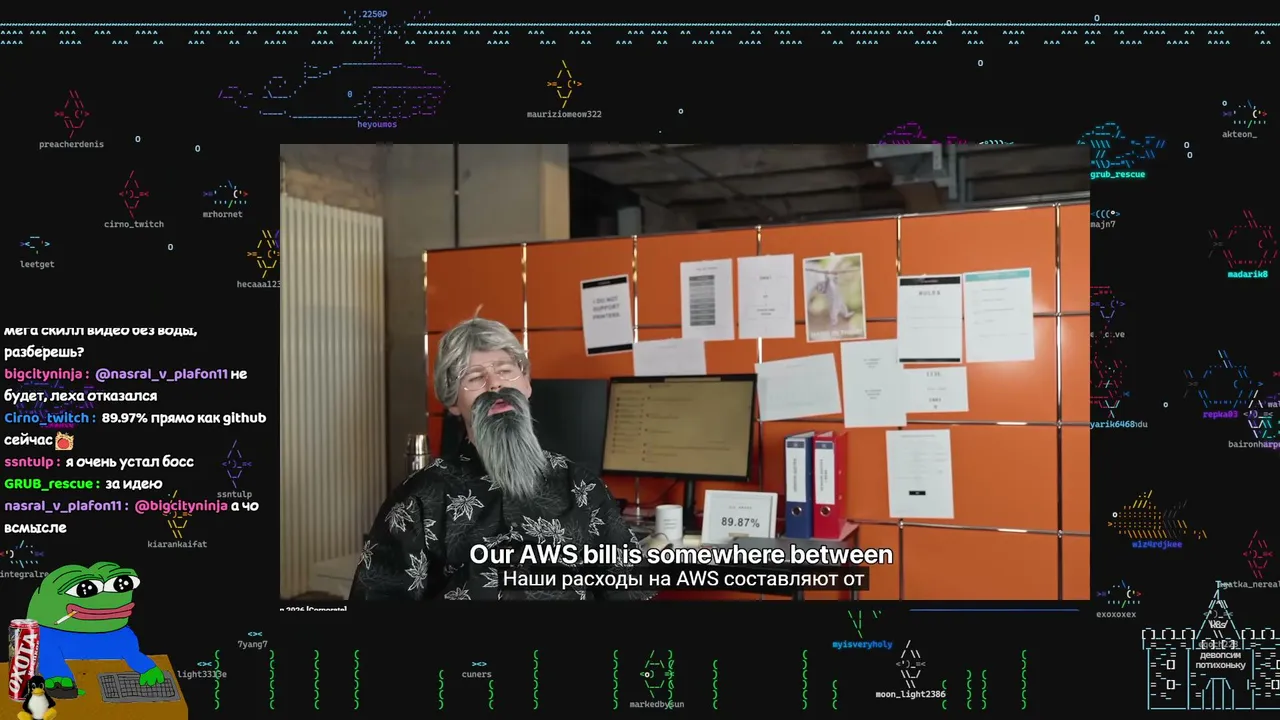Click GRUB_rescue name in chat

tap(49, 484)
